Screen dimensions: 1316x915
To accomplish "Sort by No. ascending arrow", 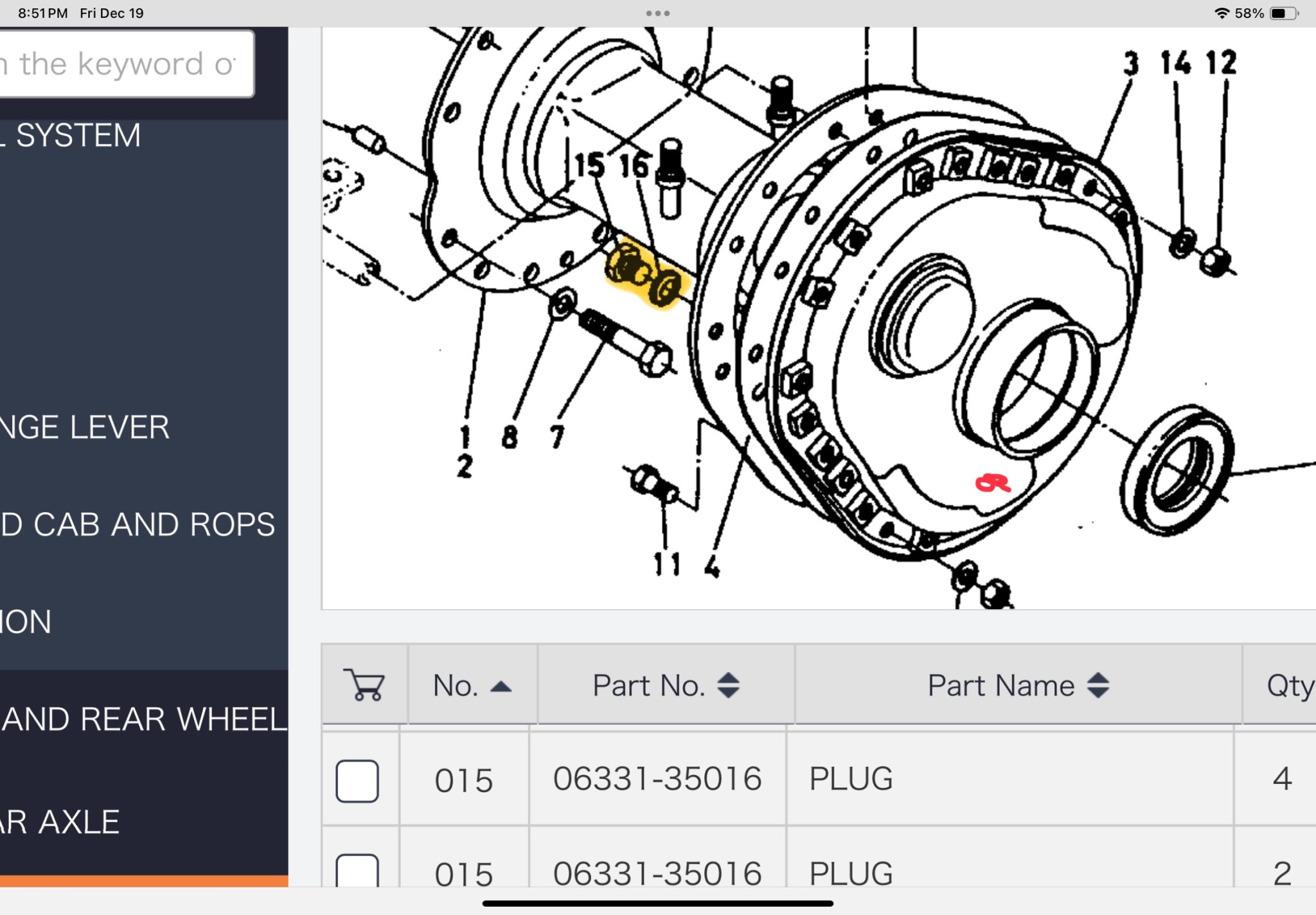I will click(501, 686).
